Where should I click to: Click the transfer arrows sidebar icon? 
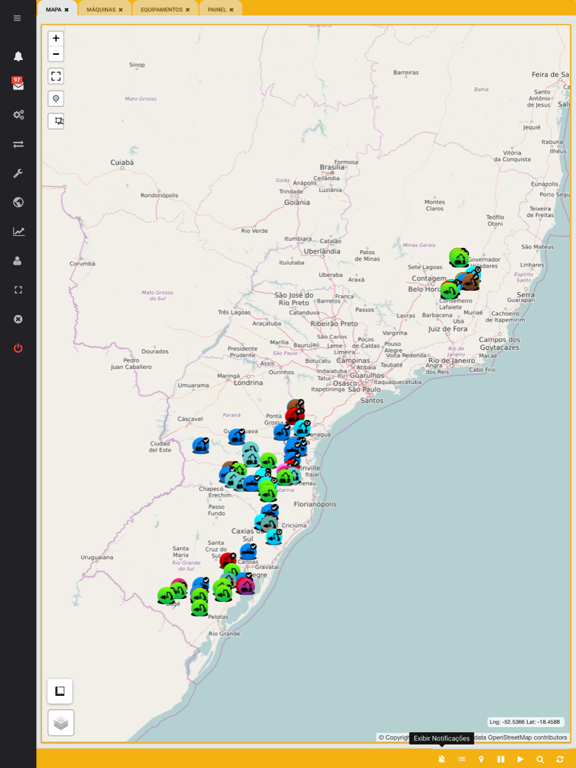pyautogui.click(x=18, y=144)
